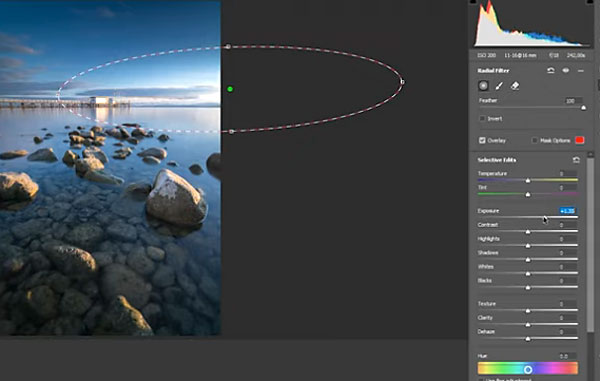Click the green radial filter center pin

(x=230, y=89)
